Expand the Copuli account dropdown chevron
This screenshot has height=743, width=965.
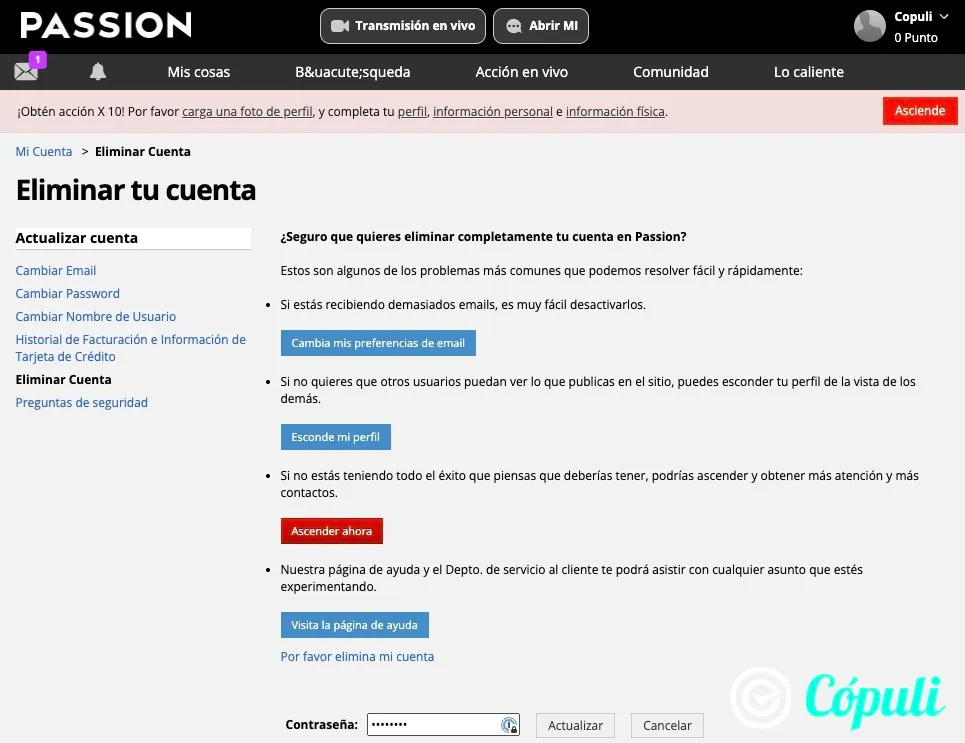[x=943, y=17]
